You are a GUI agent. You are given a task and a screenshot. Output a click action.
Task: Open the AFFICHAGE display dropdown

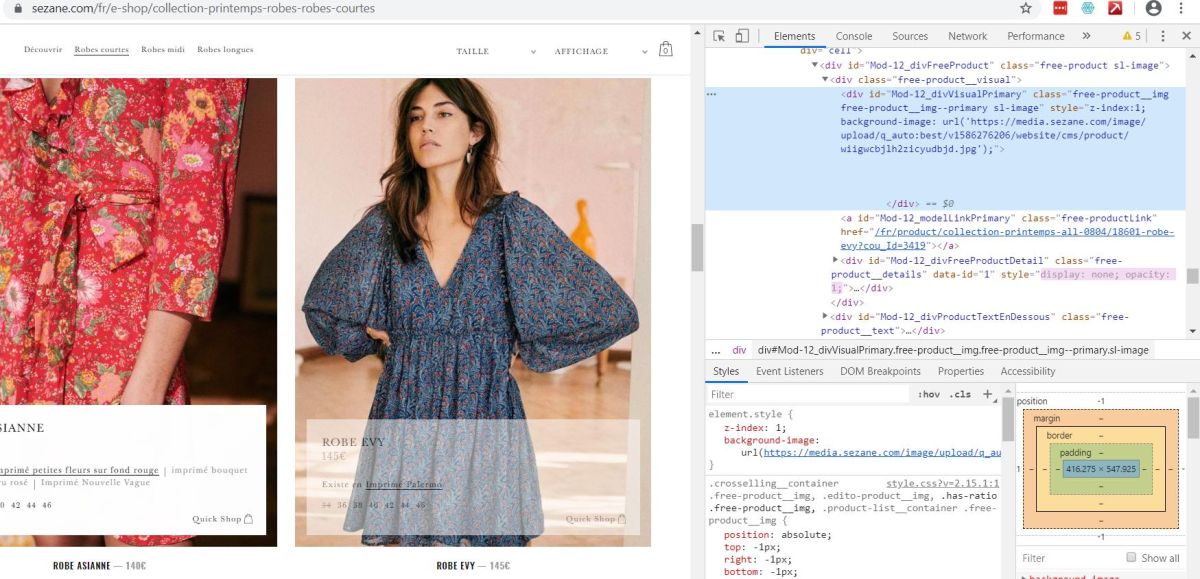click(599, 51)
